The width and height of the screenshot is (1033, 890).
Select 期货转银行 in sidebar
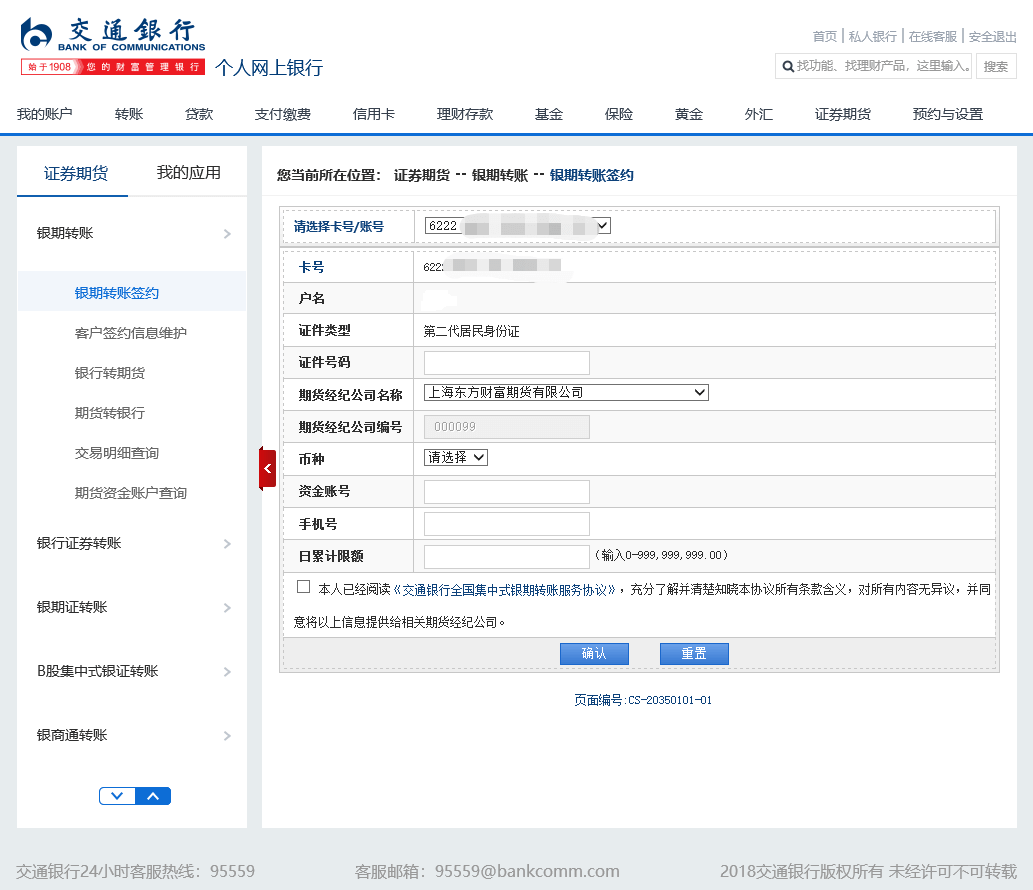point(109,413)
